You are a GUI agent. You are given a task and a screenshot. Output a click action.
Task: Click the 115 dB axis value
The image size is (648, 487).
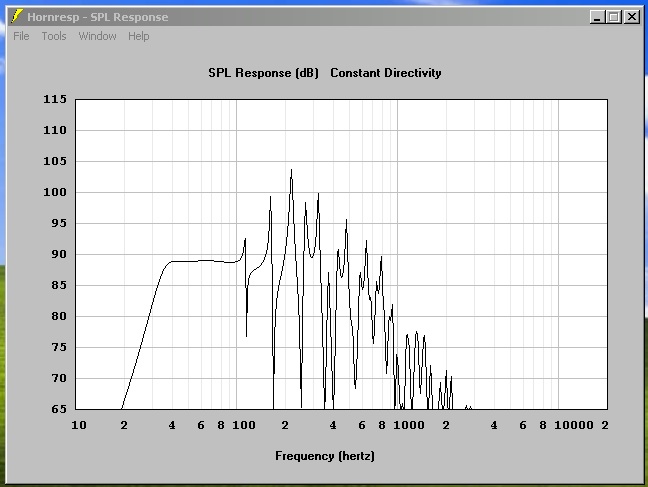pyautogui.click(x=55, y=99)
